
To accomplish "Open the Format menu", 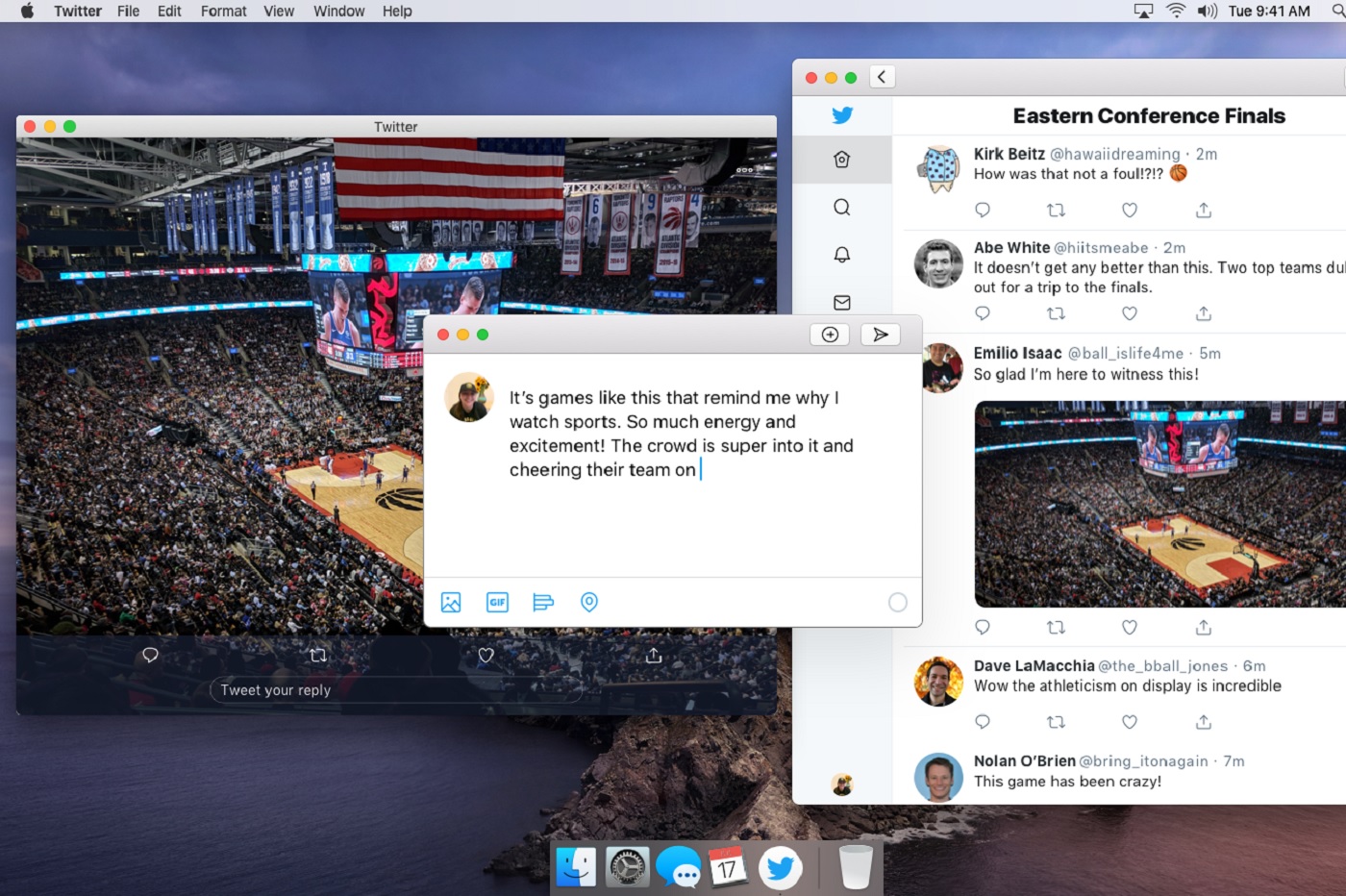I will (x=223, y=11).
